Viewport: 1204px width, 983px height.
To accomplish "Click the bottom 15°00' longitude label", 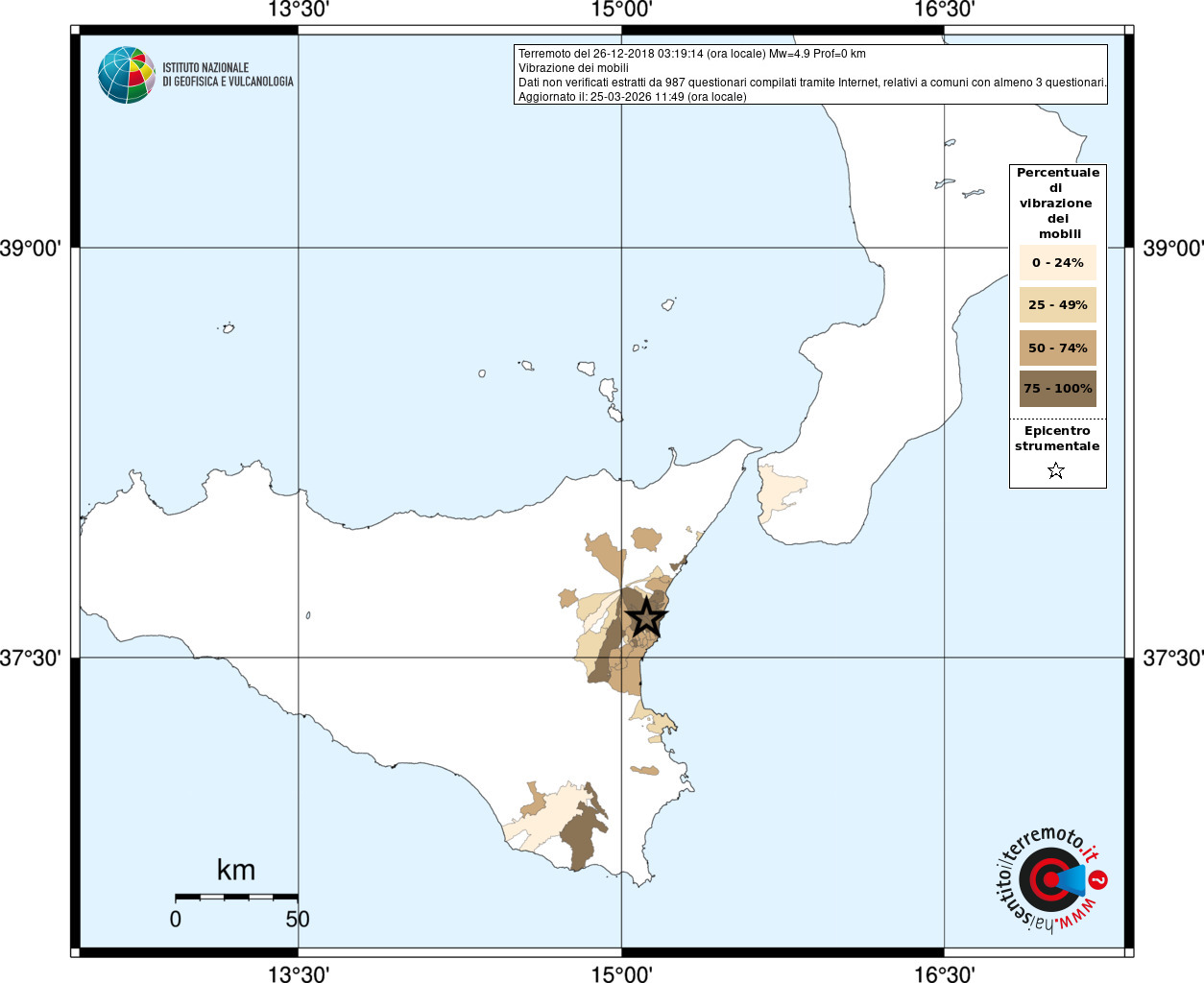I will 621,973.
